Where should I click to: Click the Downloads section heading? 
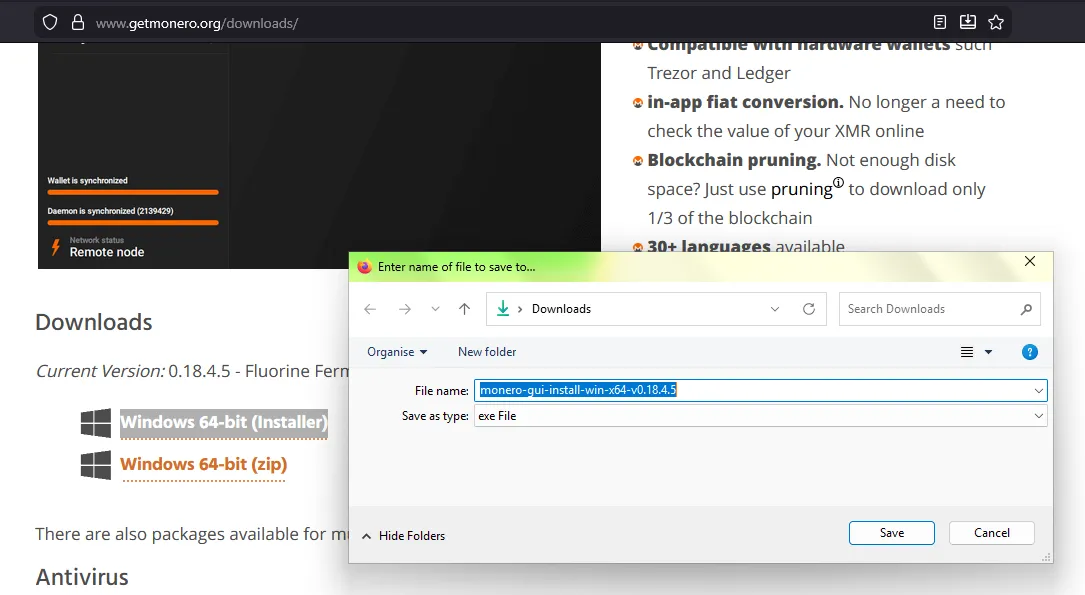coord(93,322)
